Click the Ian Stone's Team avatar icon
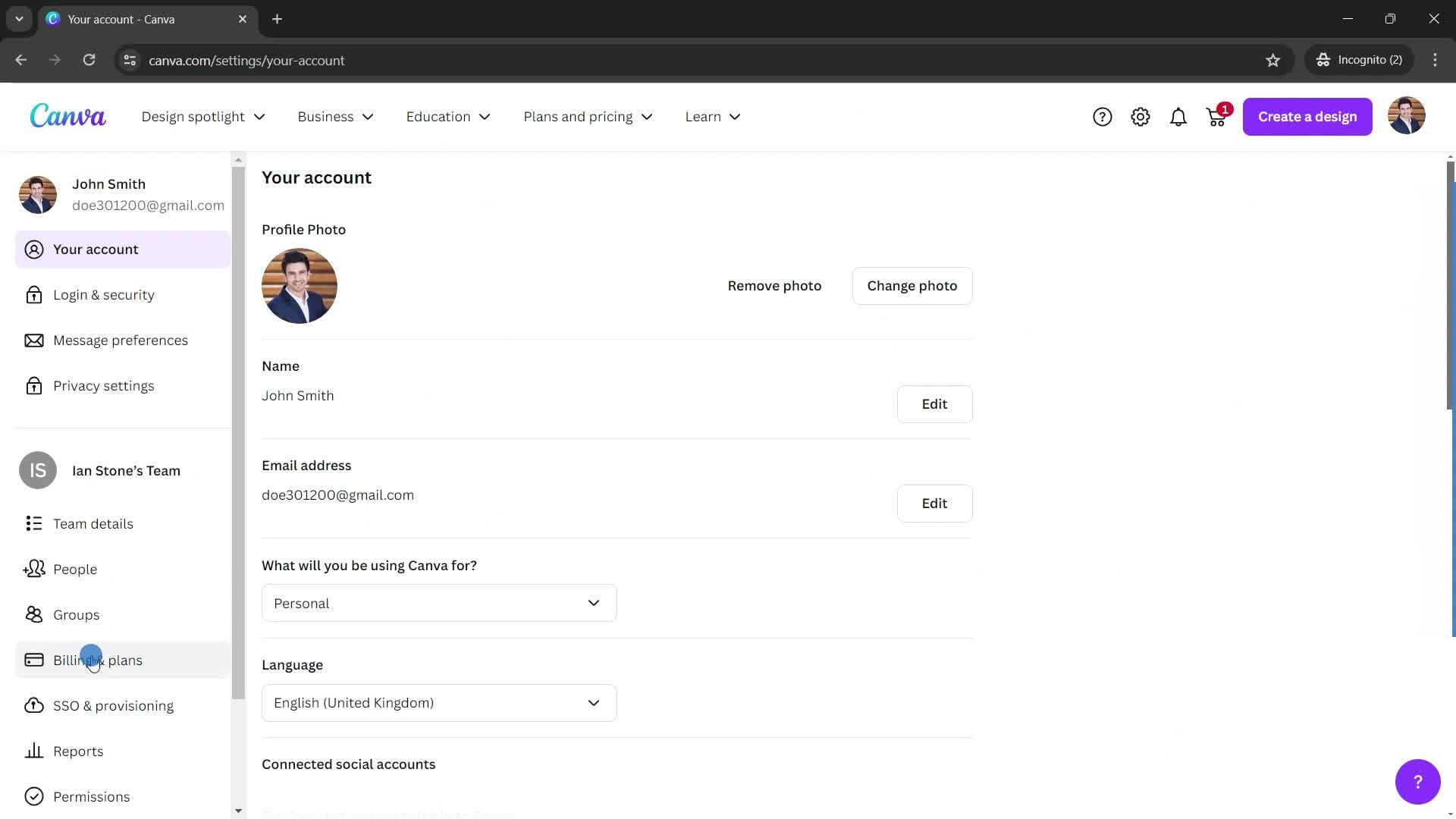 (x=37, y=470)
